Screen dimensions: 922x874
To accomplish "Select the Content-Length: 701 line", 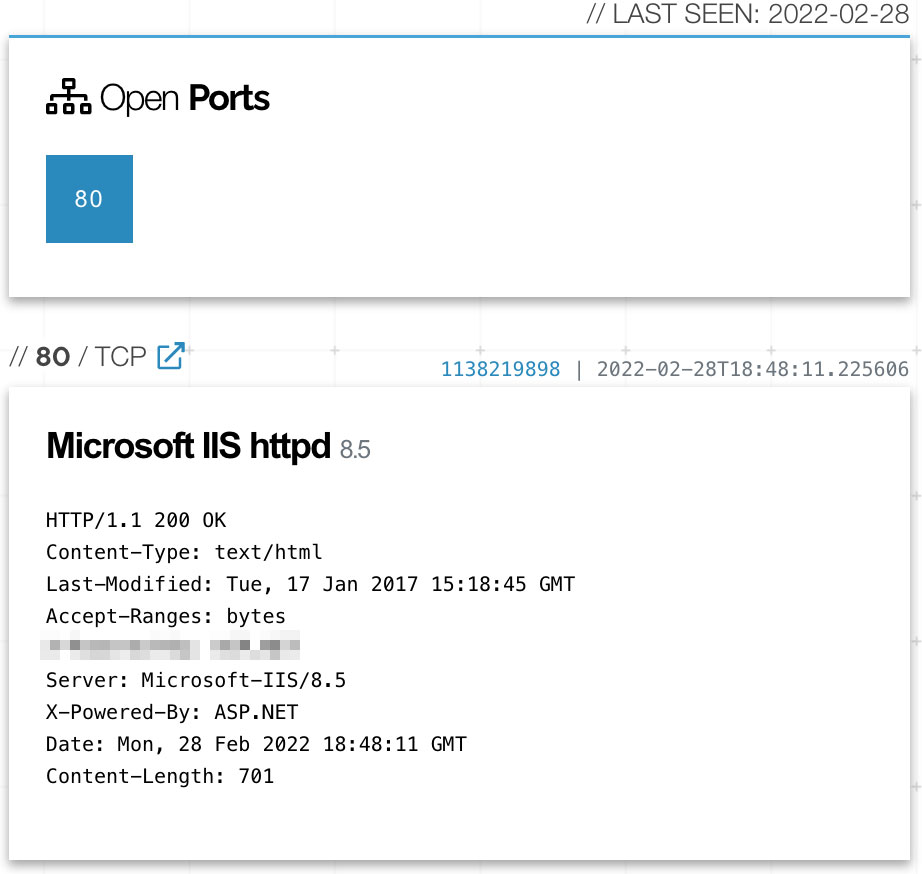I will [x=160, y=776].
